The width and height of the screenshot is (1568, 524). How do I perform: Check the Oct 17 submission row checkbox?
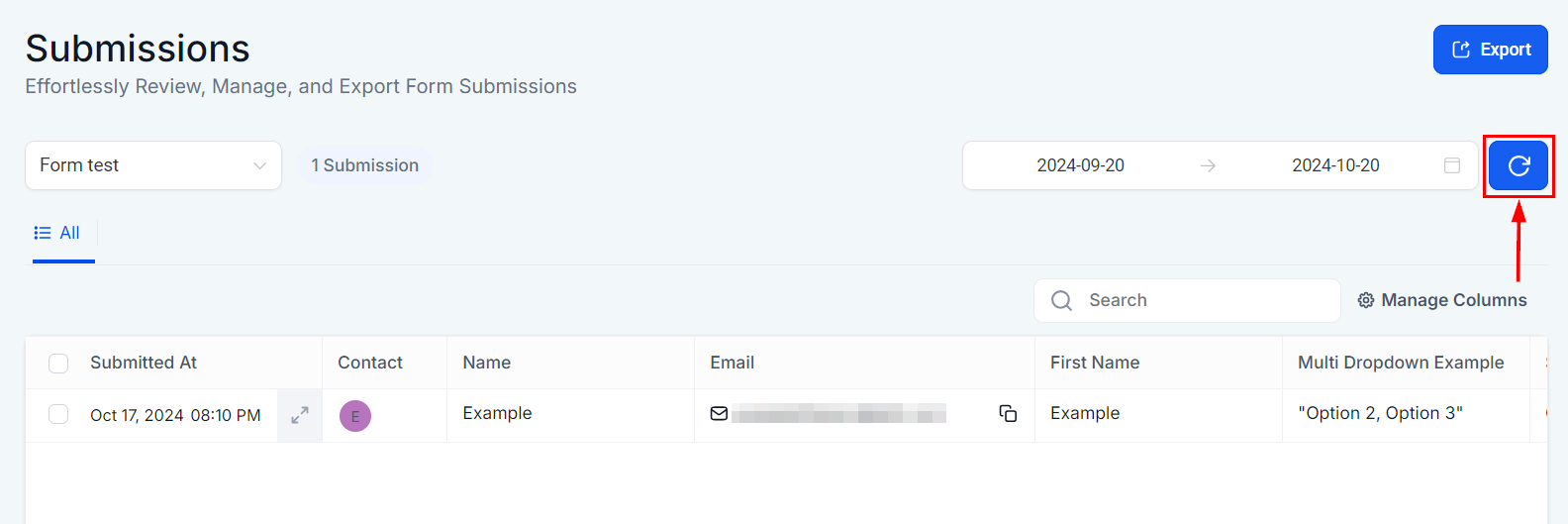click(x=58, y=414)
